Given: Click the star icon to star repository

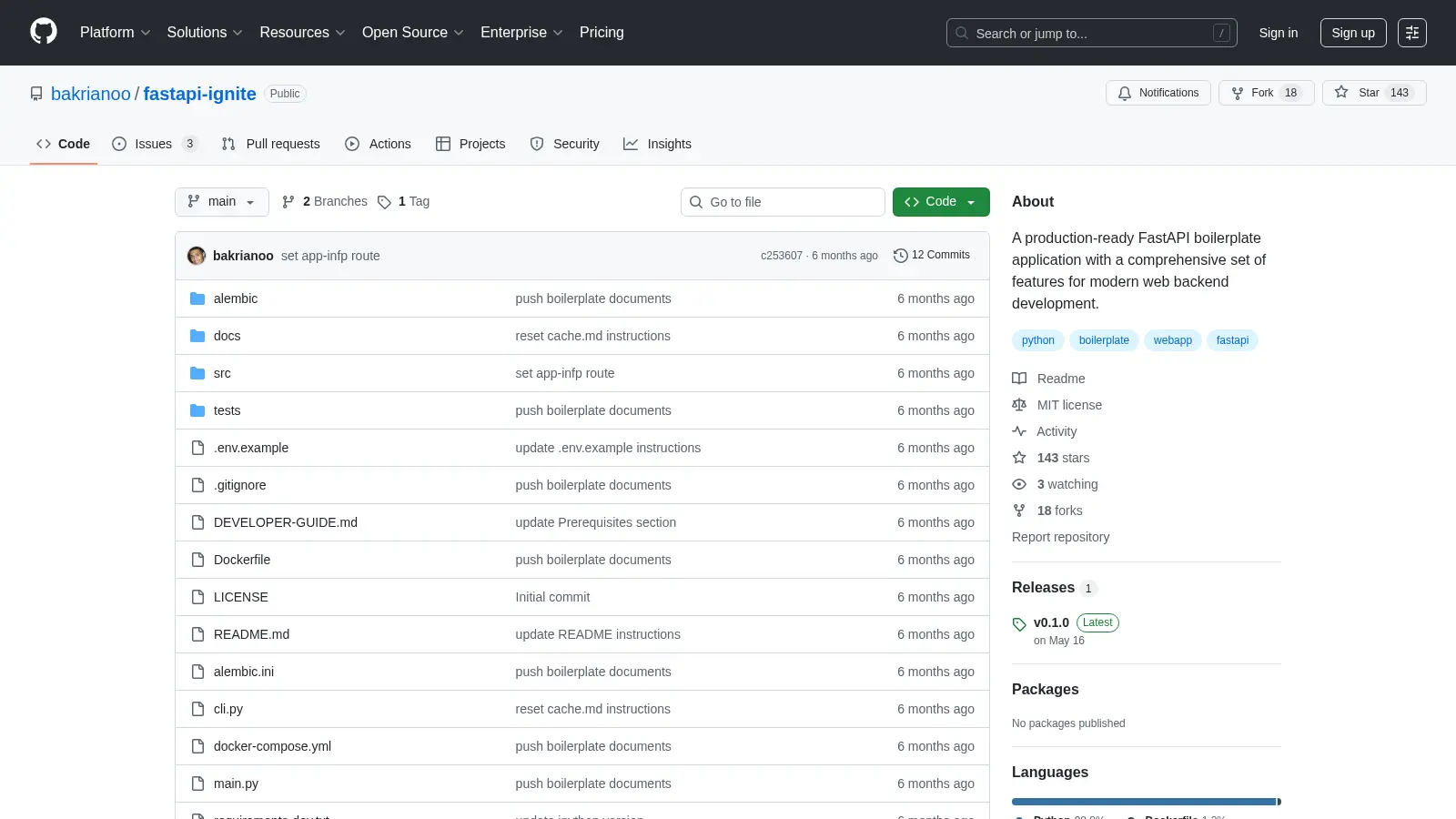Looking at the screenshot, I should 1341,92.
